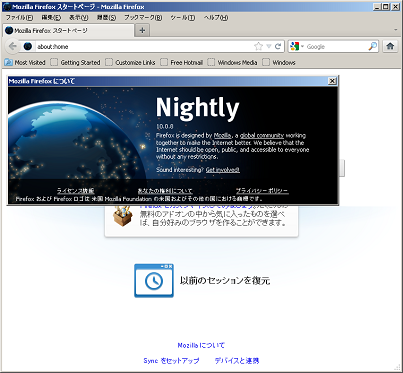This screenshot has height=373, width=403.
Task: Click the site identity globe icon
Action: tap(28, 46)
